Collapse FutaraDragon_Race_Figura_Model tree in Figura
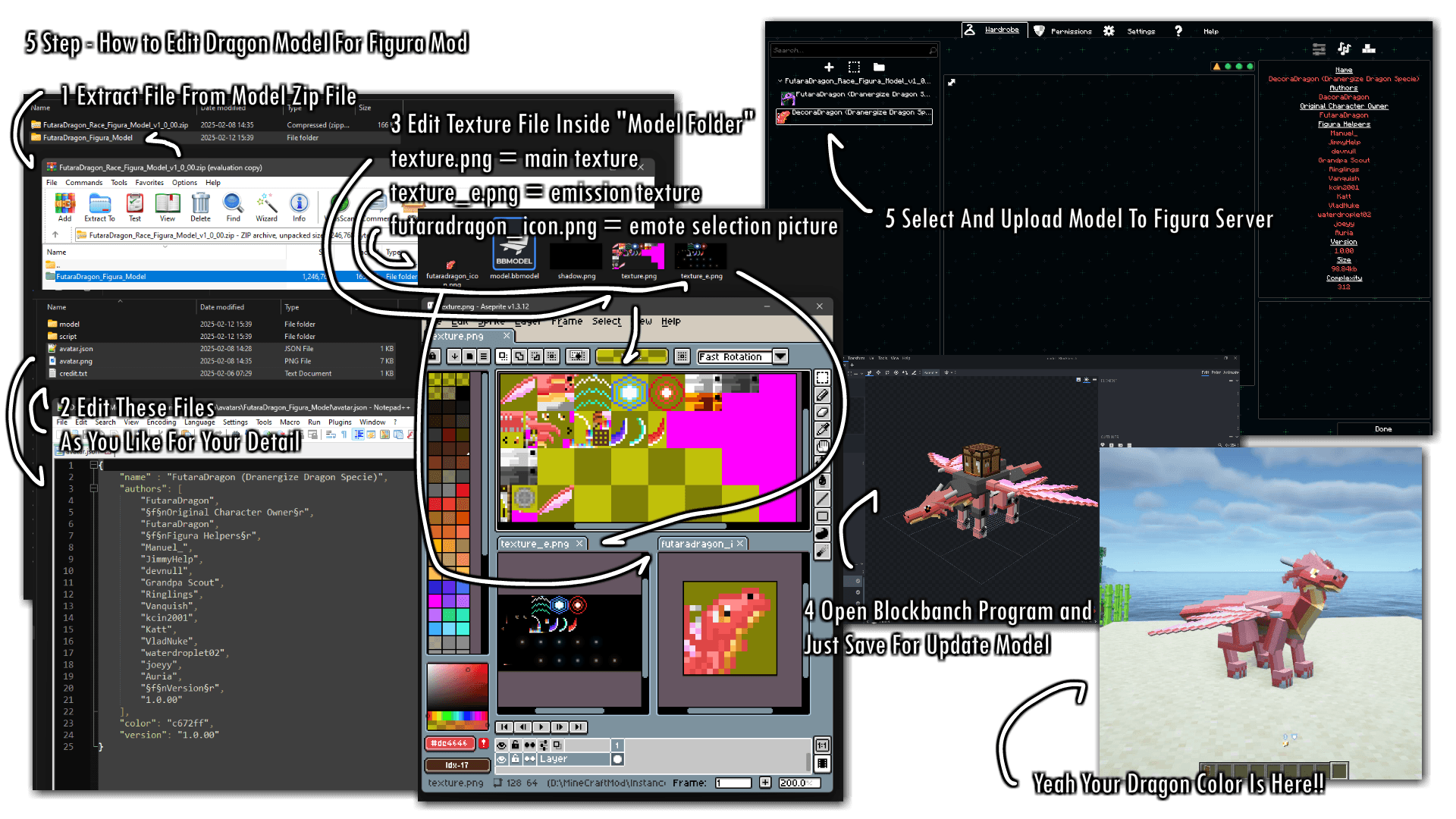The height and width of the screenshot is (819, 1456). coord(780,80)
